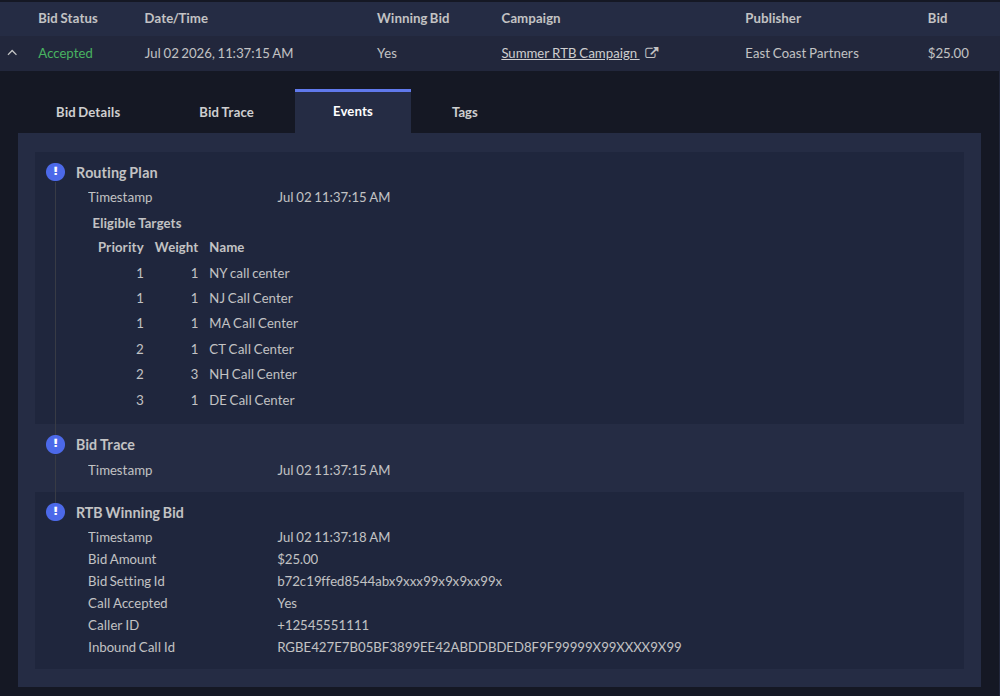The height and width of the screenshot is (696, 1000).
Task: Click the Call Accepted value Yes
Action: (x=287, y=603)
